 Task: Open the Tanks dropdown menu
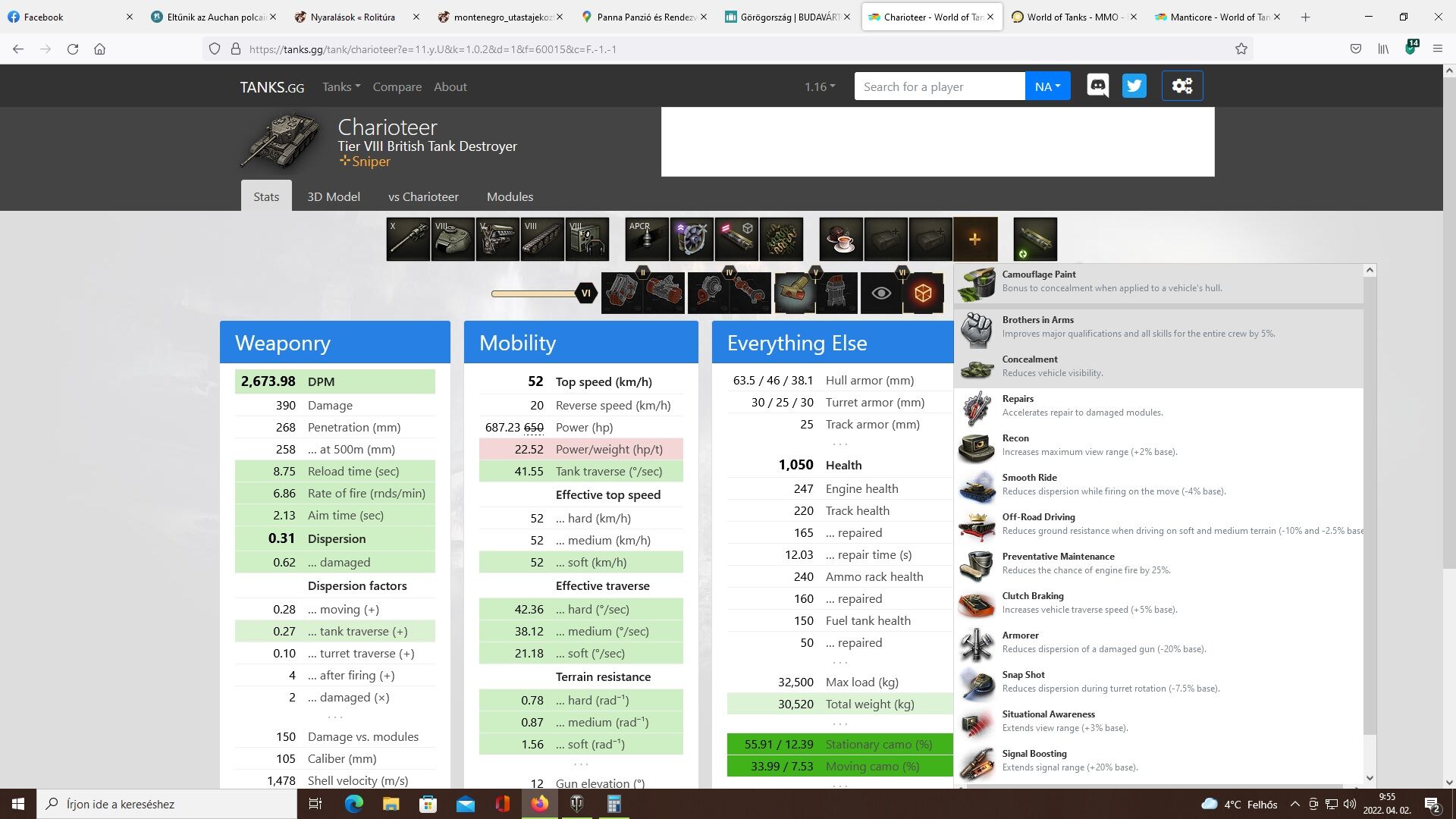[341, 86]
